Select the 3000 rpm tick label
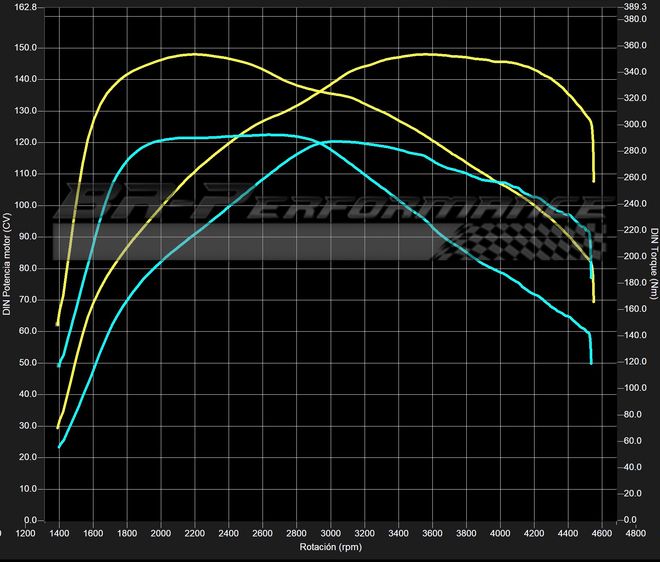Screen dimensions: 660x562 click(x=330, y=533)
